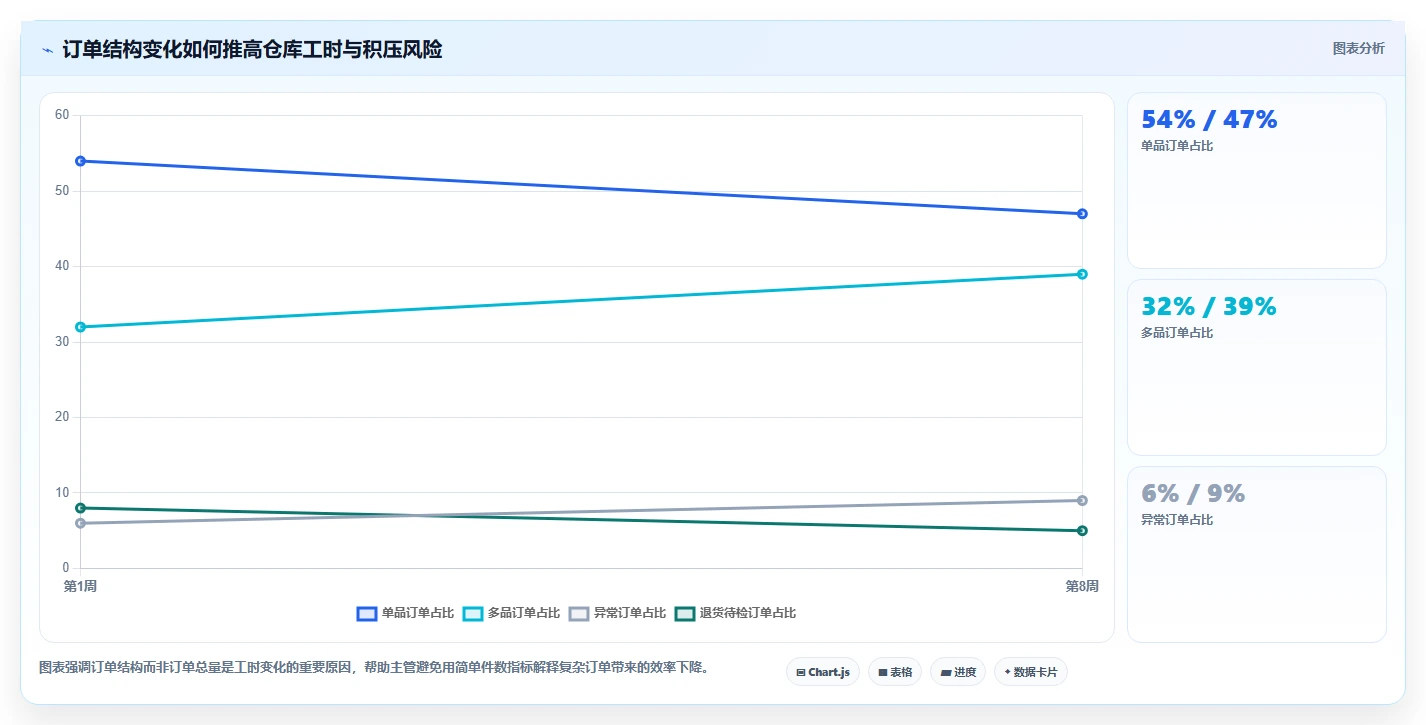
Task: Click the 图表分析 label in header
Action: [x=1358, y=48]
